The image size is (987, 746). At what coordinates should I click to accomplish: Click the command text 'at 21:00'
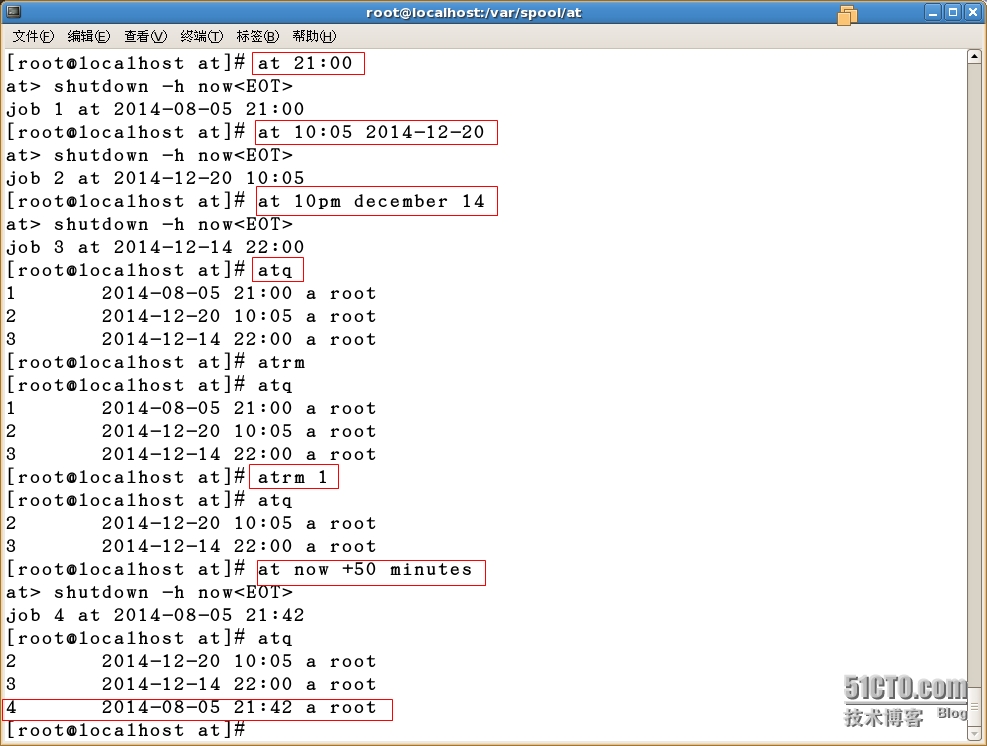click(x=305, y=63)
